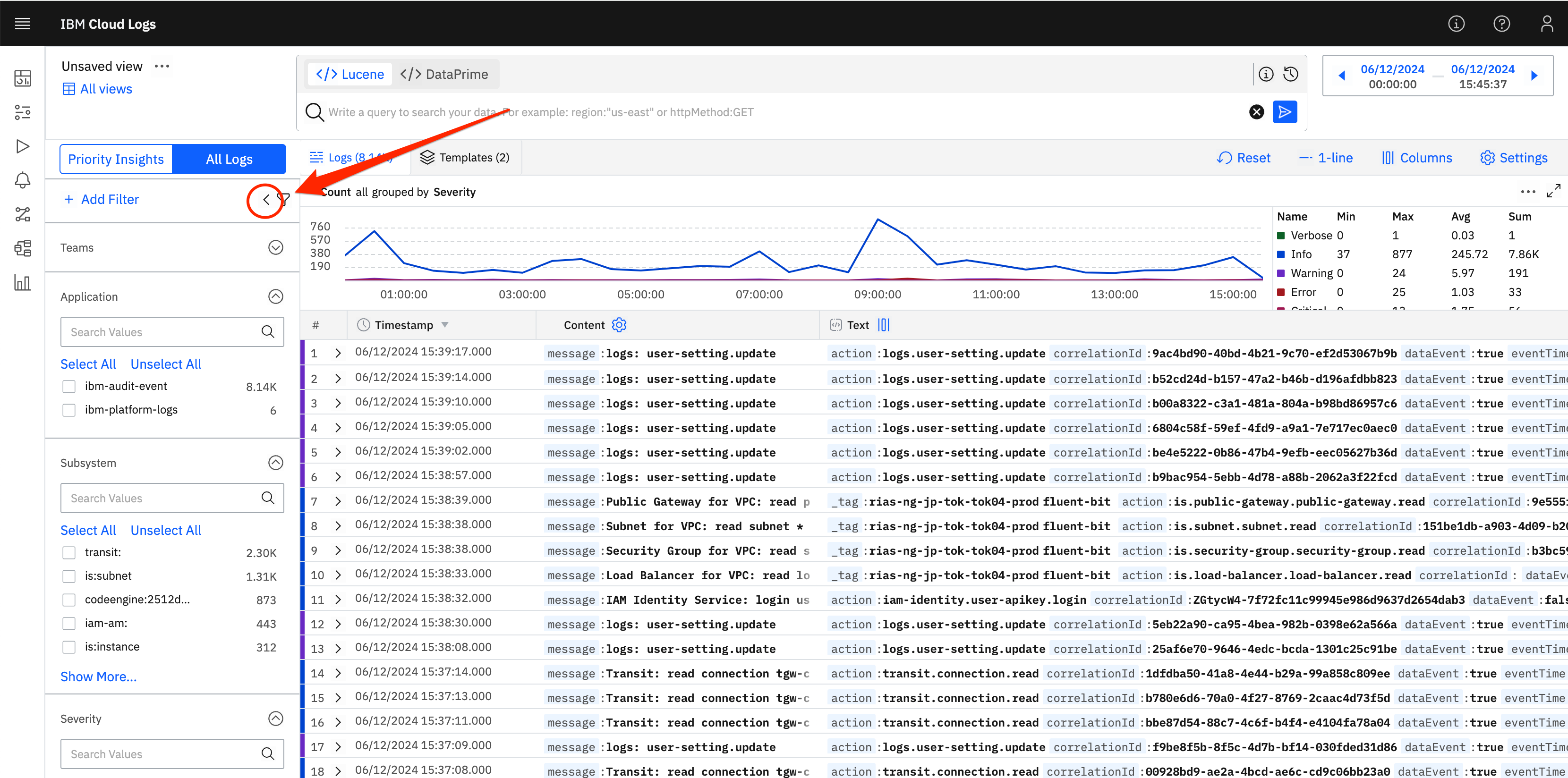This screenshot has width=1568, height=778.
Task: Collapse the Subsystem filter section
Action: [x=275, y=463]
